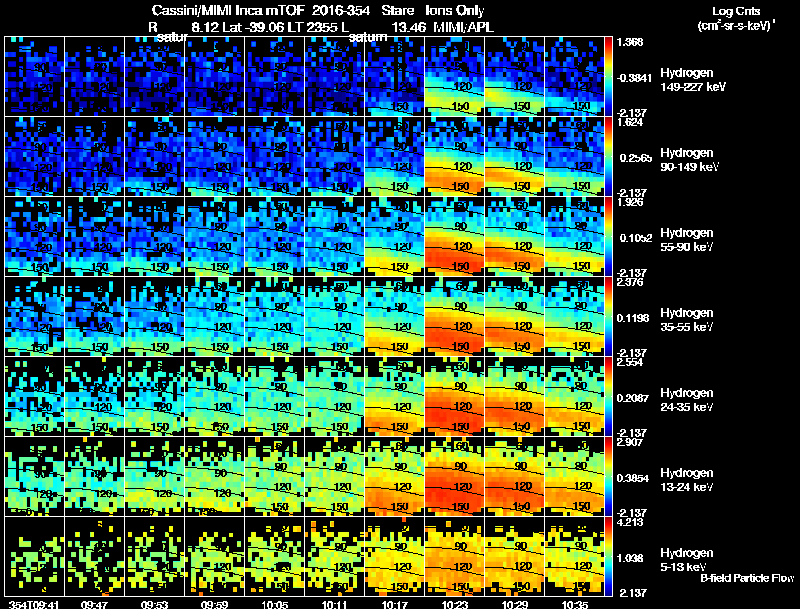
Task: Select the 35-55 keV panel at 09:59
Action: [214, 317]
